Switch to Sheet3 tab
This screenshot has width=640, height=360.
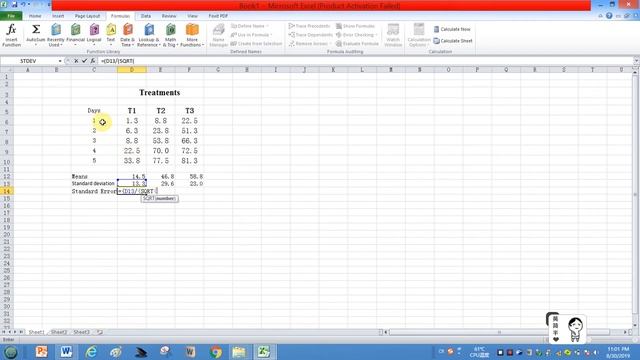click(x=81, y=332)
